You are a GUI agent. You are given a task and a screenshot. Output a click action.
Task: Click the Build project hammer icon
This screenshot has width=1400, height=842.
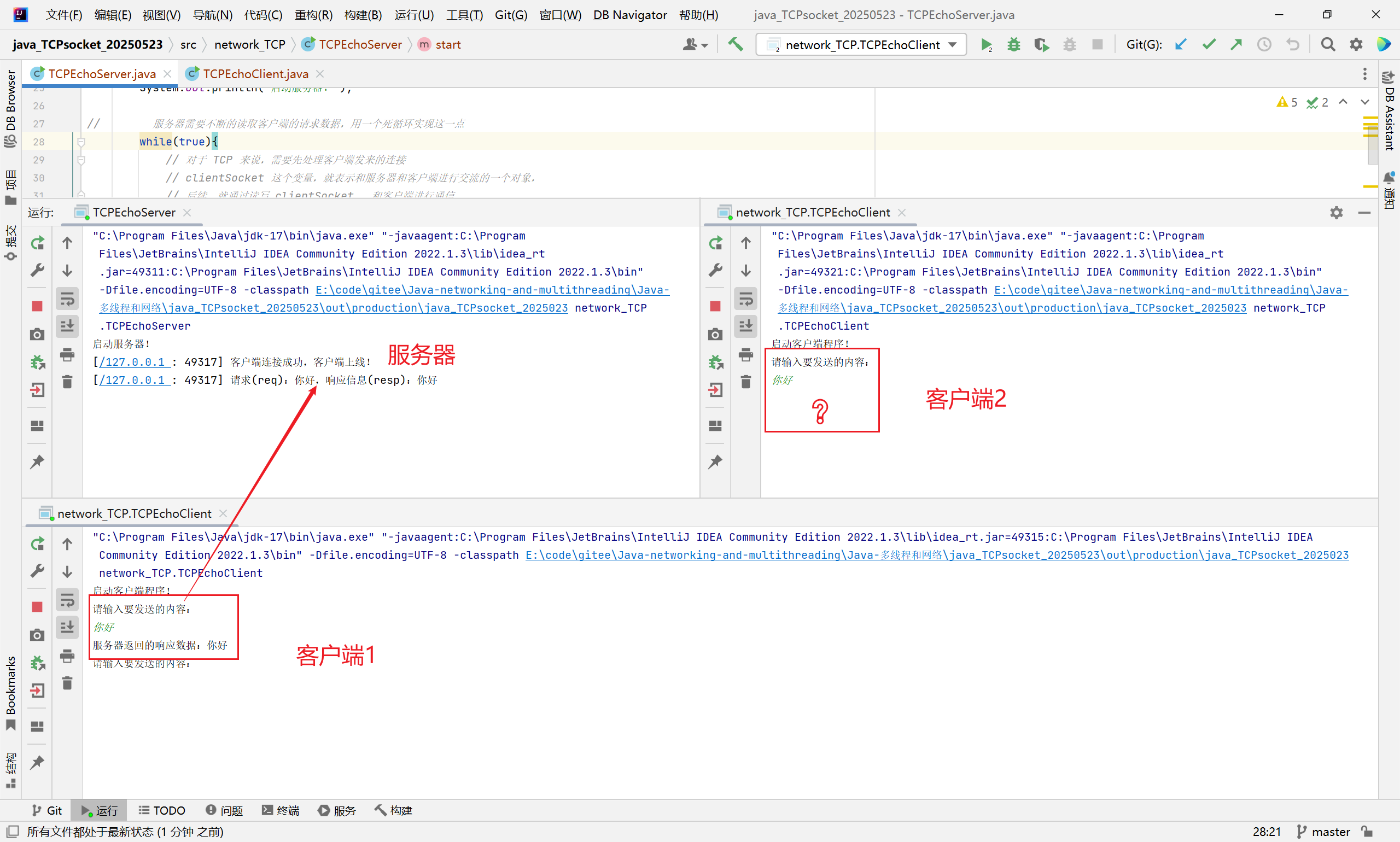(736, 44)
